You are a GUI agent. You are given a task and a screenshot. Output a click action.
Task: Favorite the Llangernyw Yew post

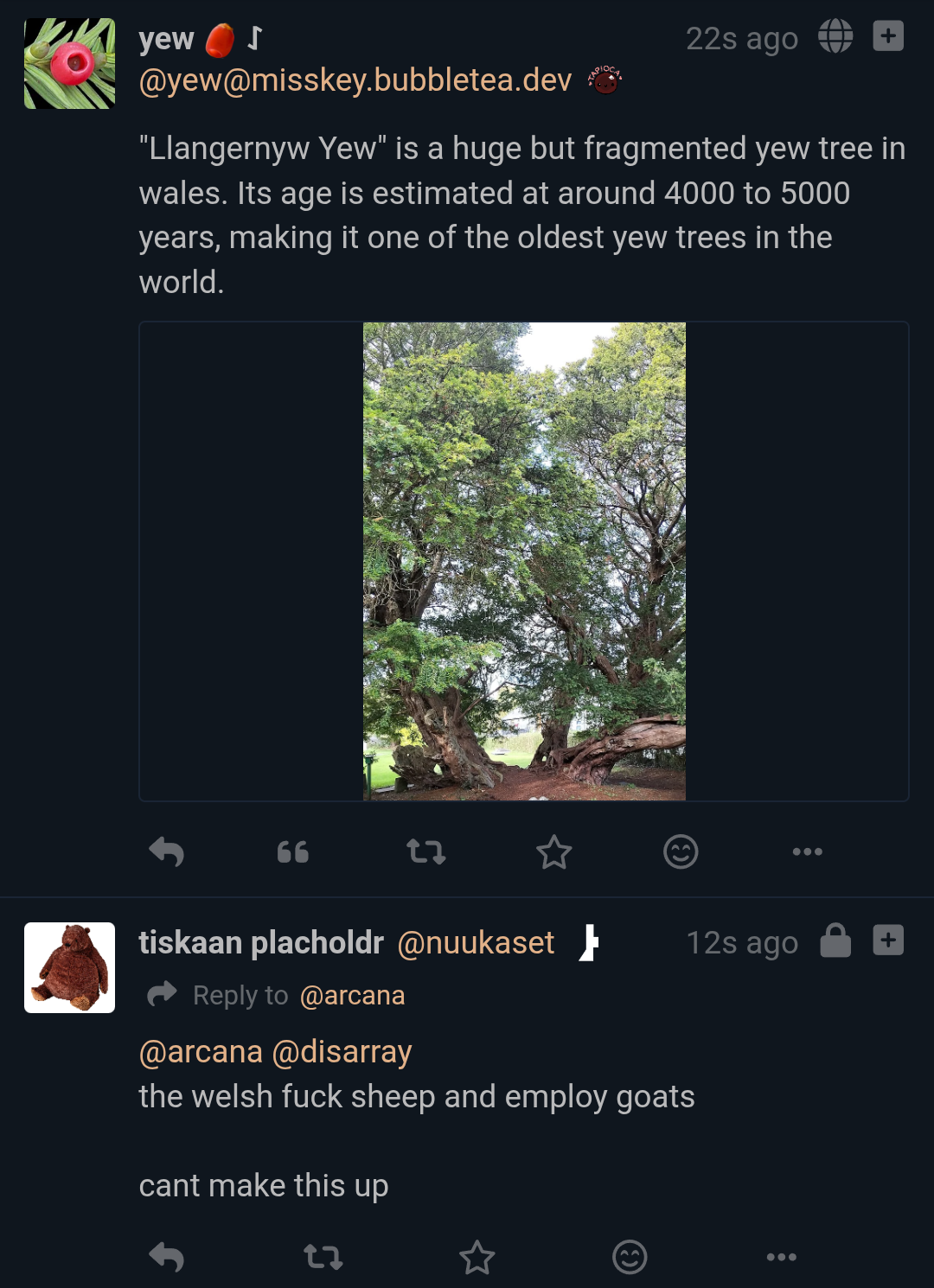tap(553, 852)
